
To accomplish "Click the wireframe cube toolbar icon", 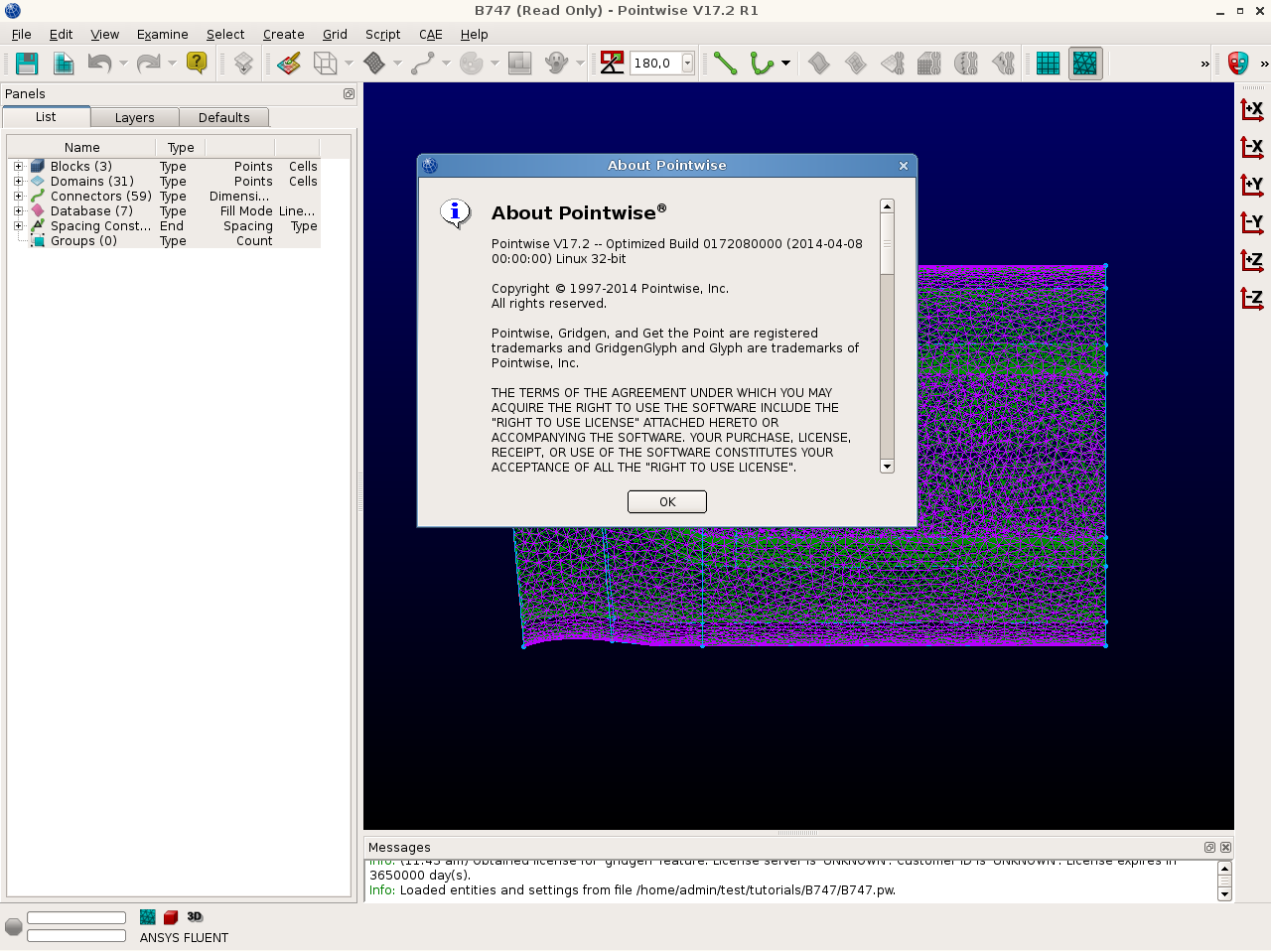I will pos(325,64).
